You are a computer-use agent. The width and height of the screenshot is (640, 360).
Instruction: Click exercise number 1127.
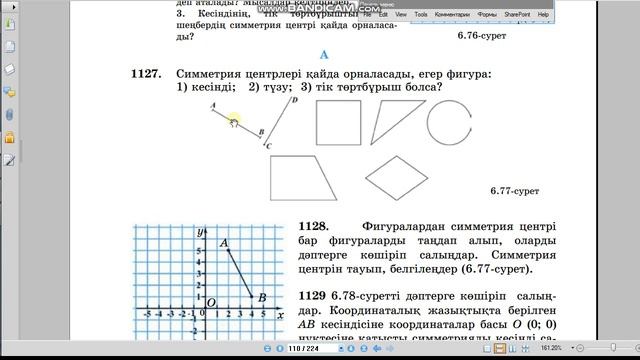[x=146, y=74]
